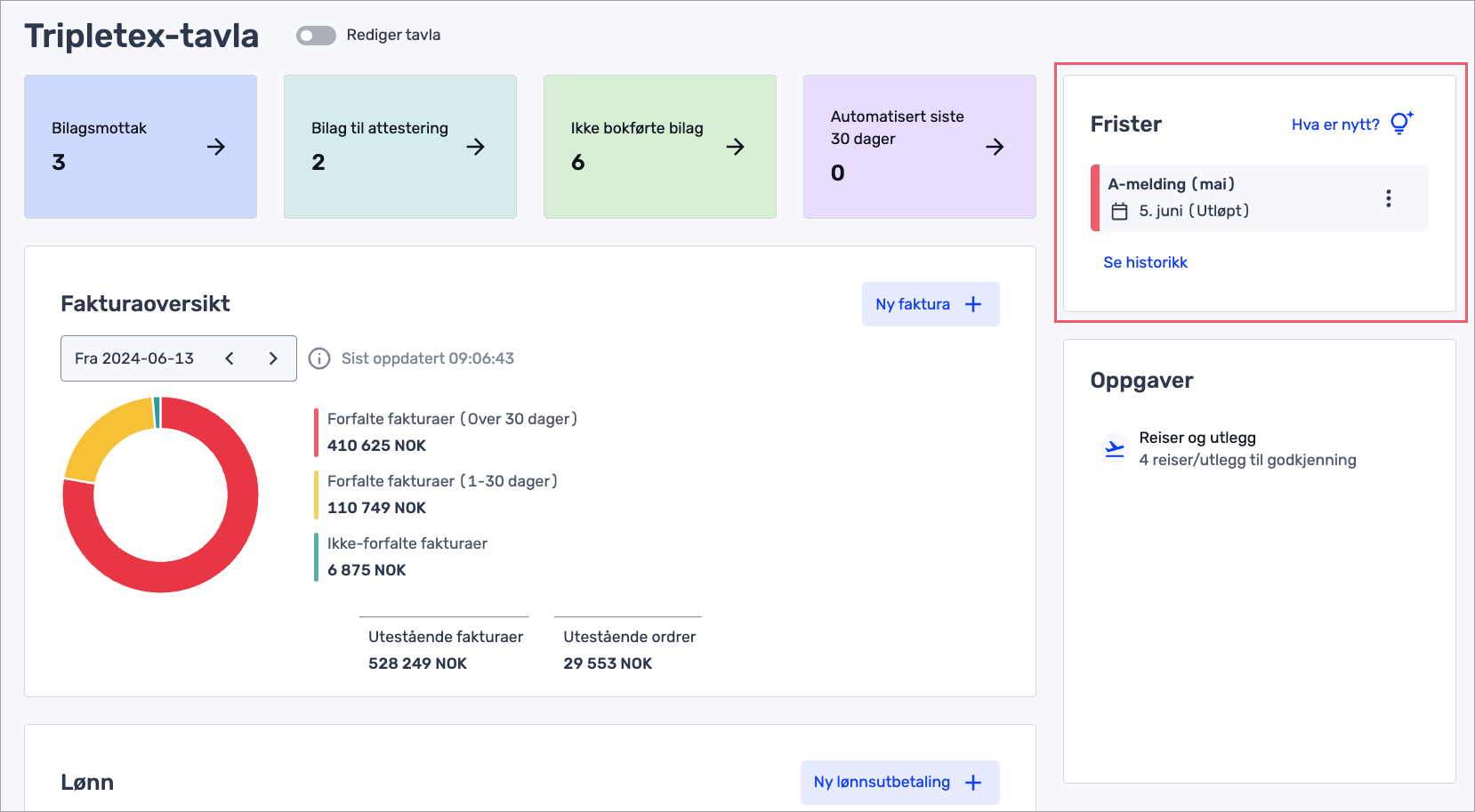1475x812 pixels.
Task: Open the Utestående fakturaer total
Action: [446, 650]
